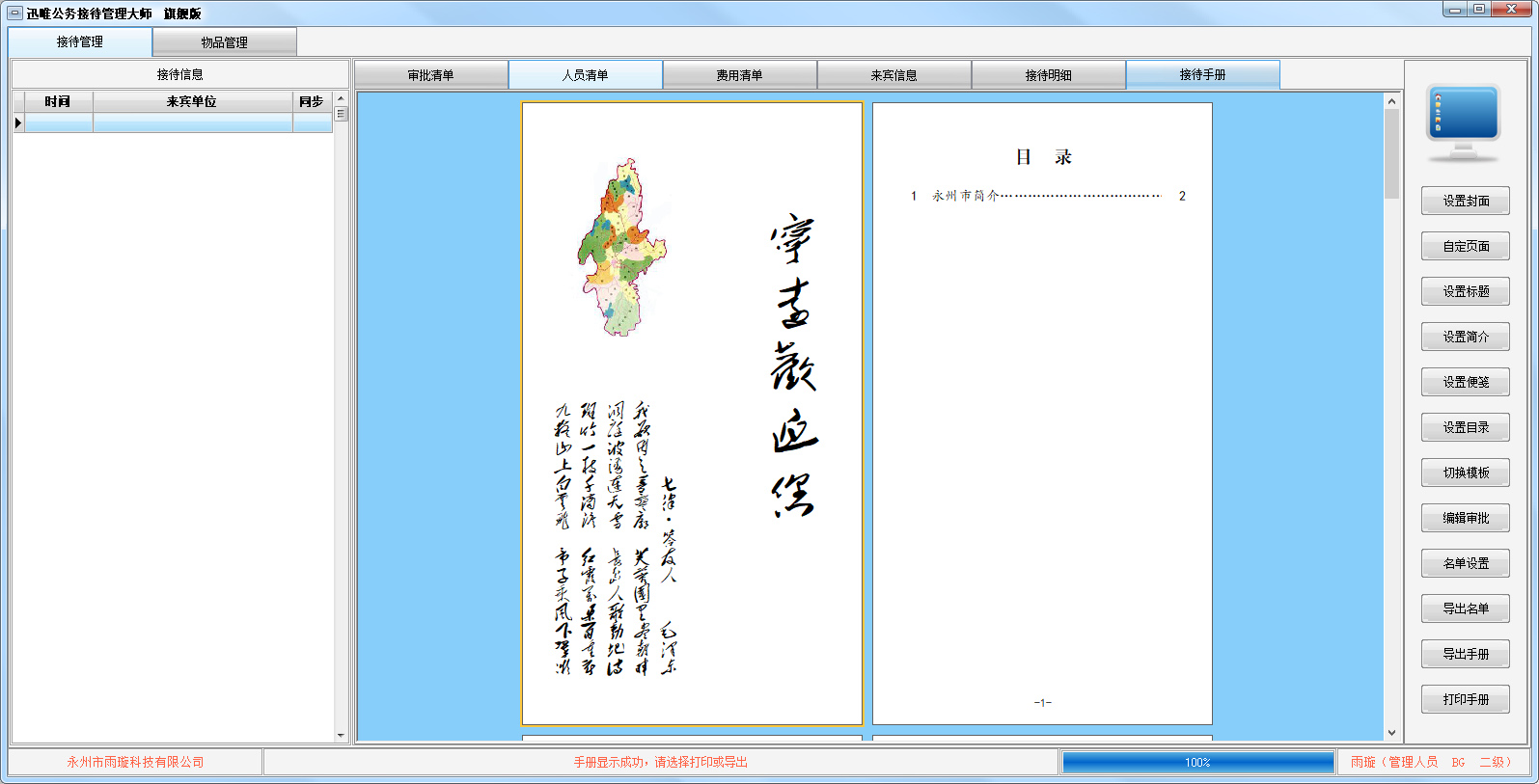Viewport: 1539px width, 784px height.
Task: Export list with 导出名单
Action: click(x=1466, y=608)
